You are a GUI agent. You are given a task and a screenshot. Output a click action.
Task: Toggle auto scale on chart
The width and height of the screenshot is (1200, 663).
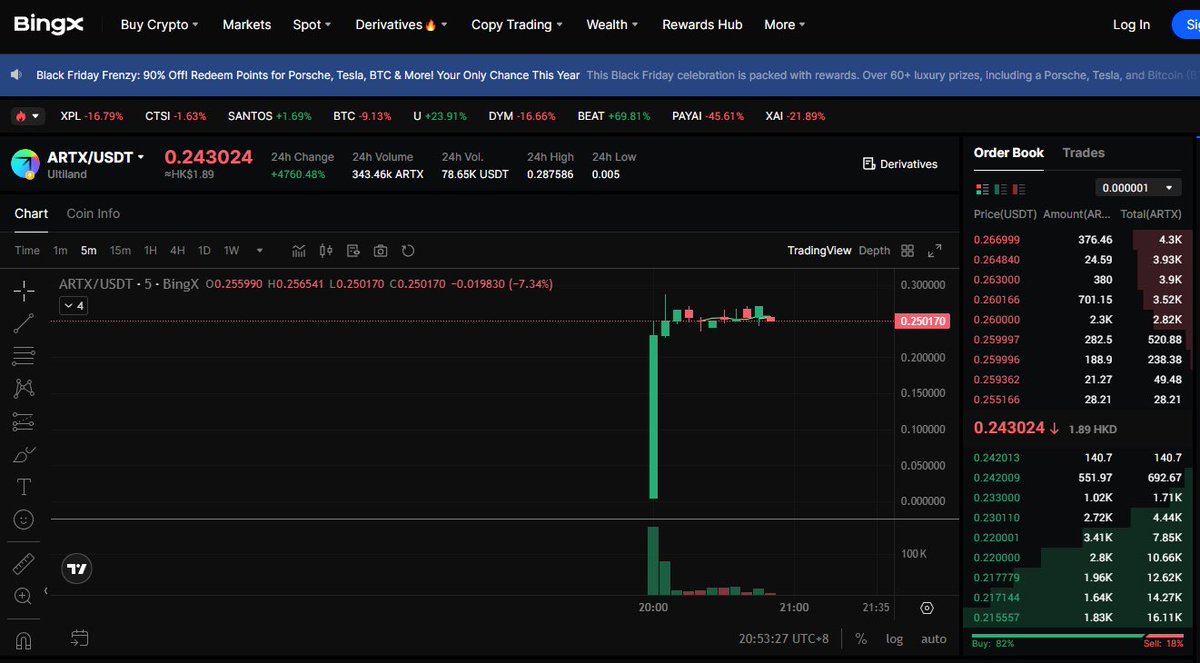pyautogui.click(x=933, y=638)
